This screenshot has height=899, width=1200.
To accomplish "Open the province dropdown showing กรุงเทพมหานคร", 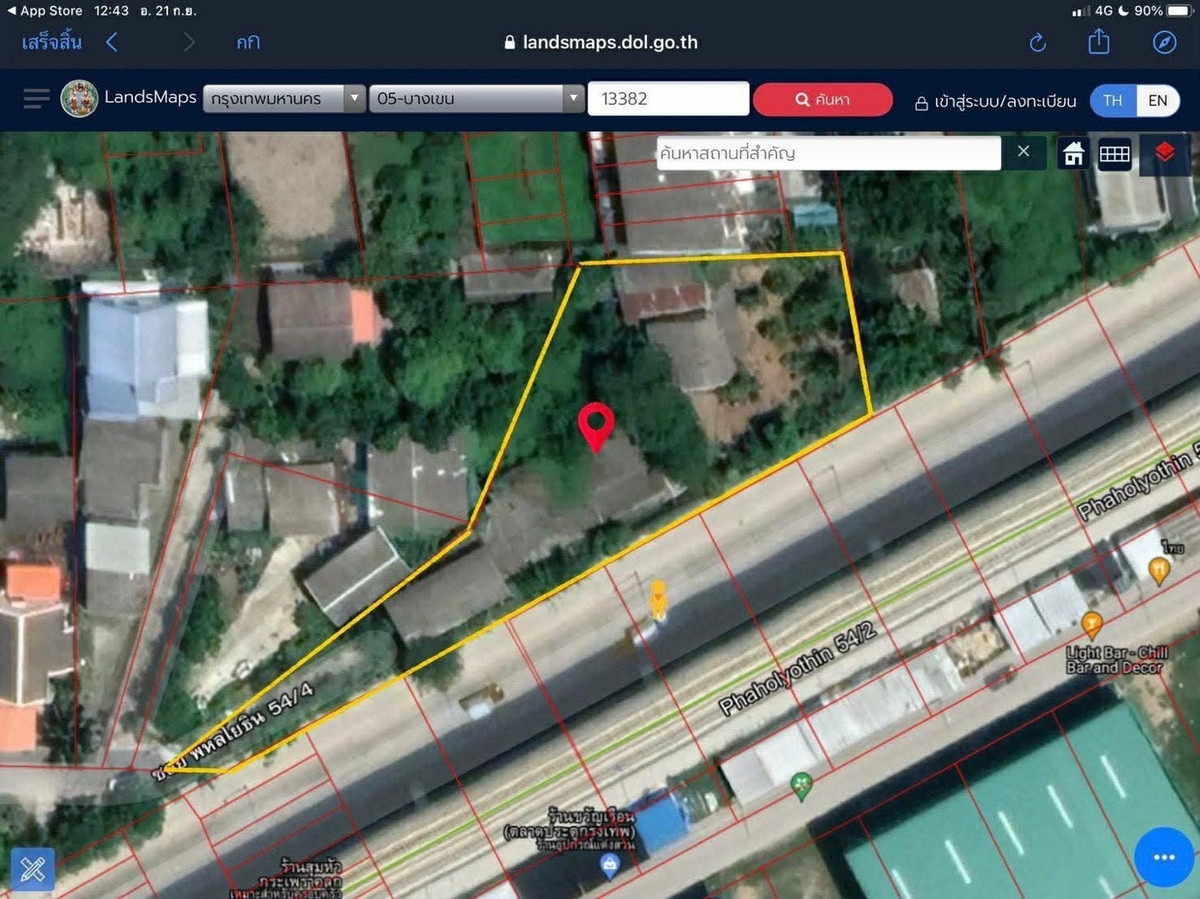I will pyautogui.click(x=285, y=98).
